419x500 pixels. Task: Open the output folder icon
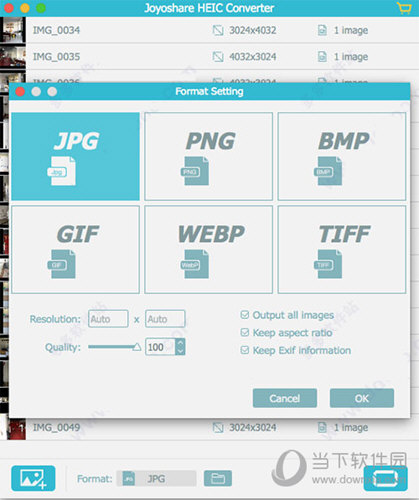click(218, 479)
